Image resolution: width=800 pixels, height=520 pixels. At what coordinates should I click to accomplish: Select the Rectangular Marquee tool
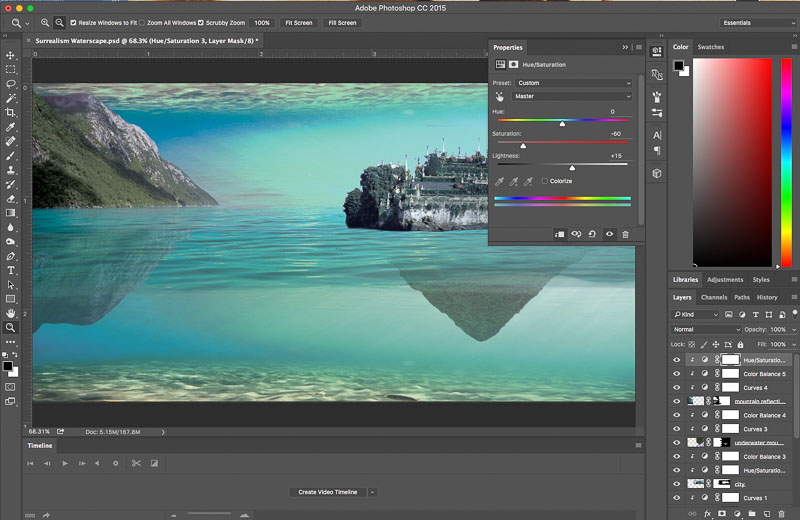coord(10,69)
